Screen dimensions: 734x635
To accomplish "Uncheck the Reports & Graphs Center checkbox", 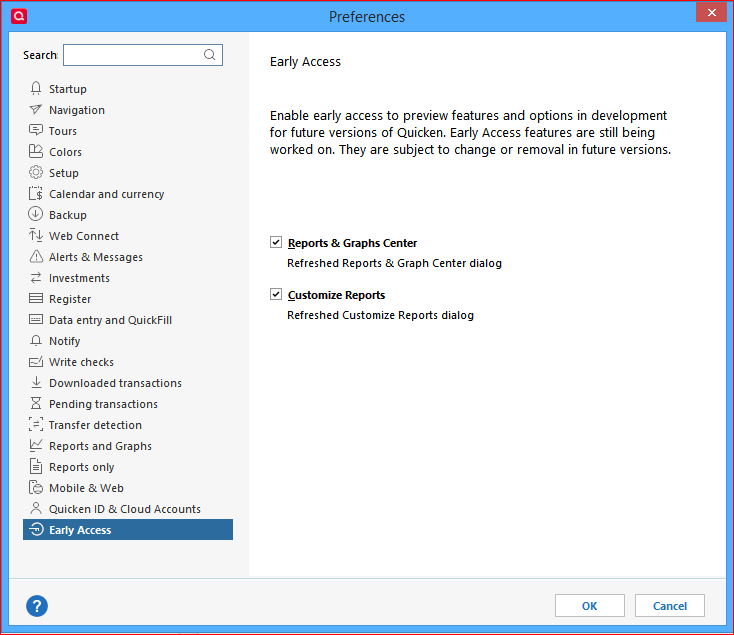I will click(x=276, y=242).
